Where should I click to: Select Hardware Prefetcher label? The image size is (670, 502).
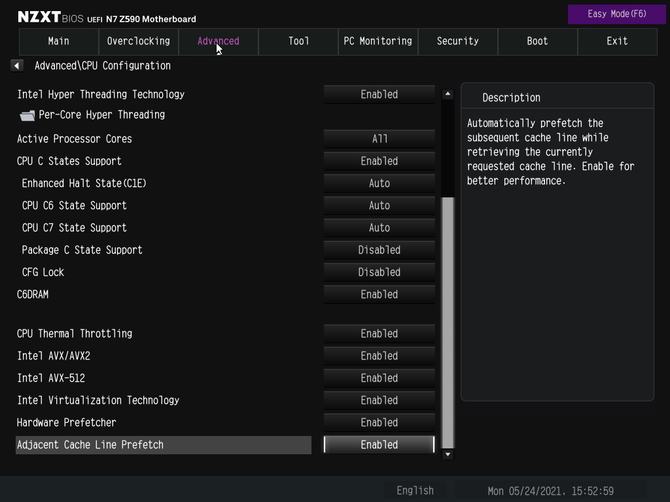[x=66, y=423]
